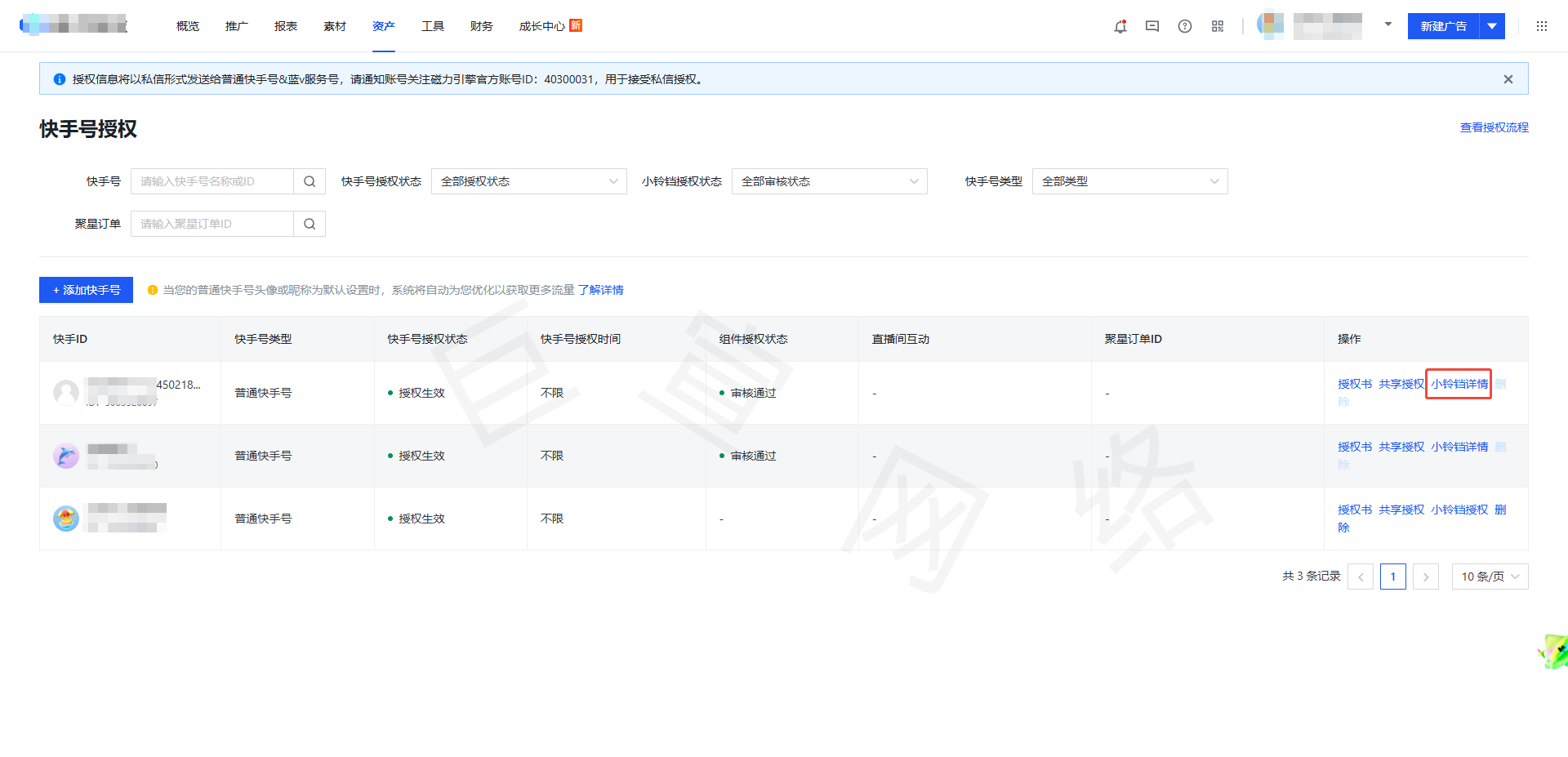Viewport: 1568px width, 757px height.
Task: Click the QR code icon in header
Action: click(x=1218, y=26)
